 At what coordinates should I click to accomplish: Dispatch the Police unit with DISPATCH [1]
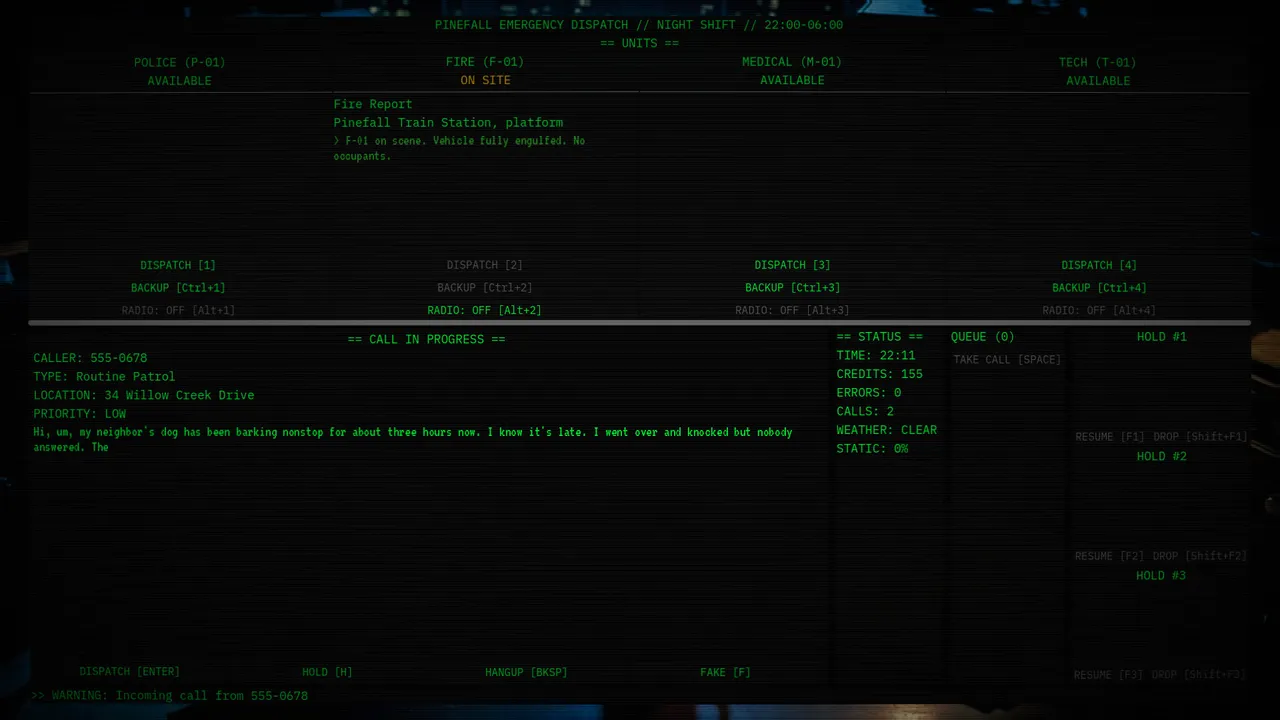[178, 265]
